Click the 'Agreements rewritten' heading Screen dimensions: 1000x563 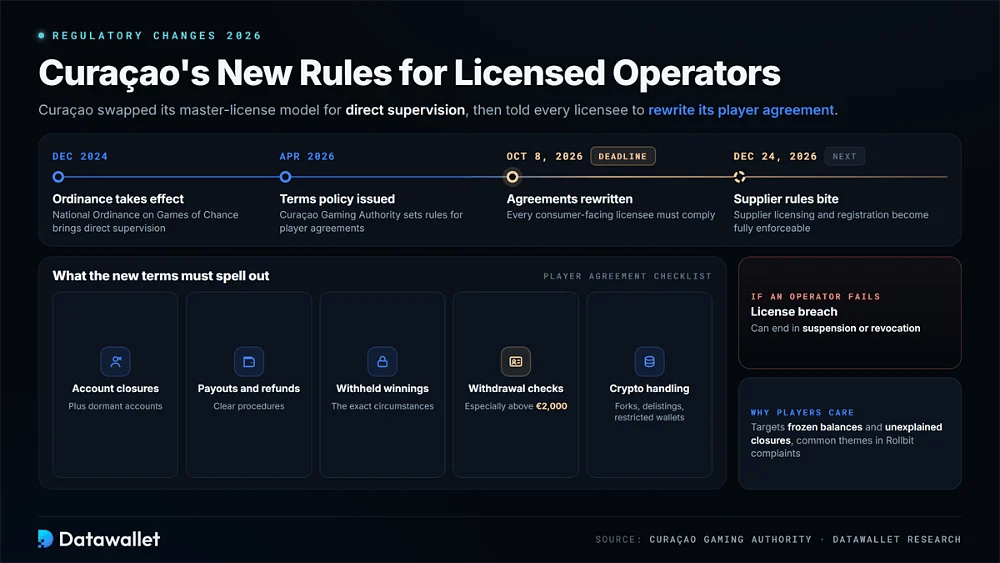click(570, 199)
